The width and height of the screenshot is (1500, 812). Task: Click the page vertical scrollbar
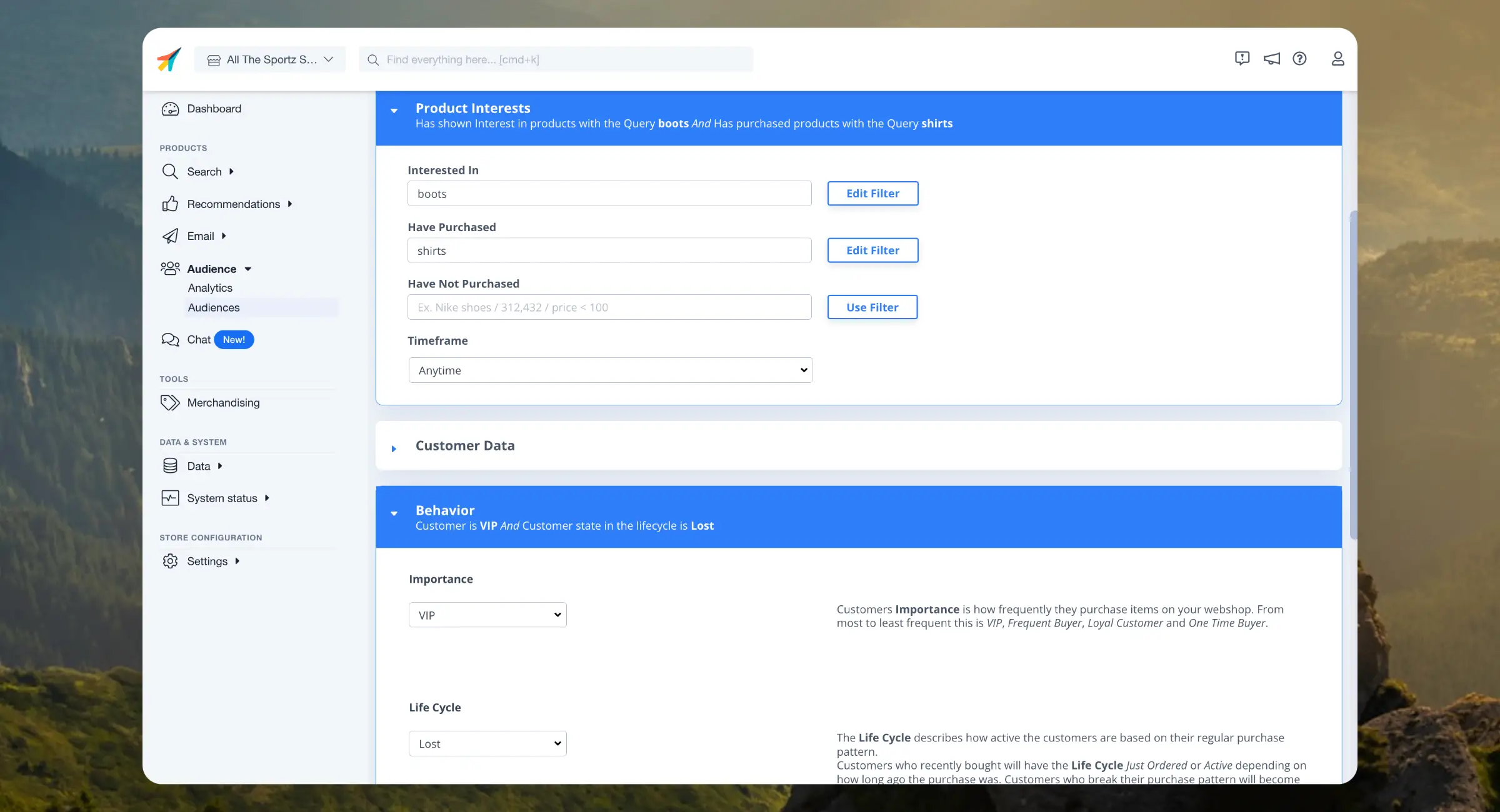[x=1353, y=375]
